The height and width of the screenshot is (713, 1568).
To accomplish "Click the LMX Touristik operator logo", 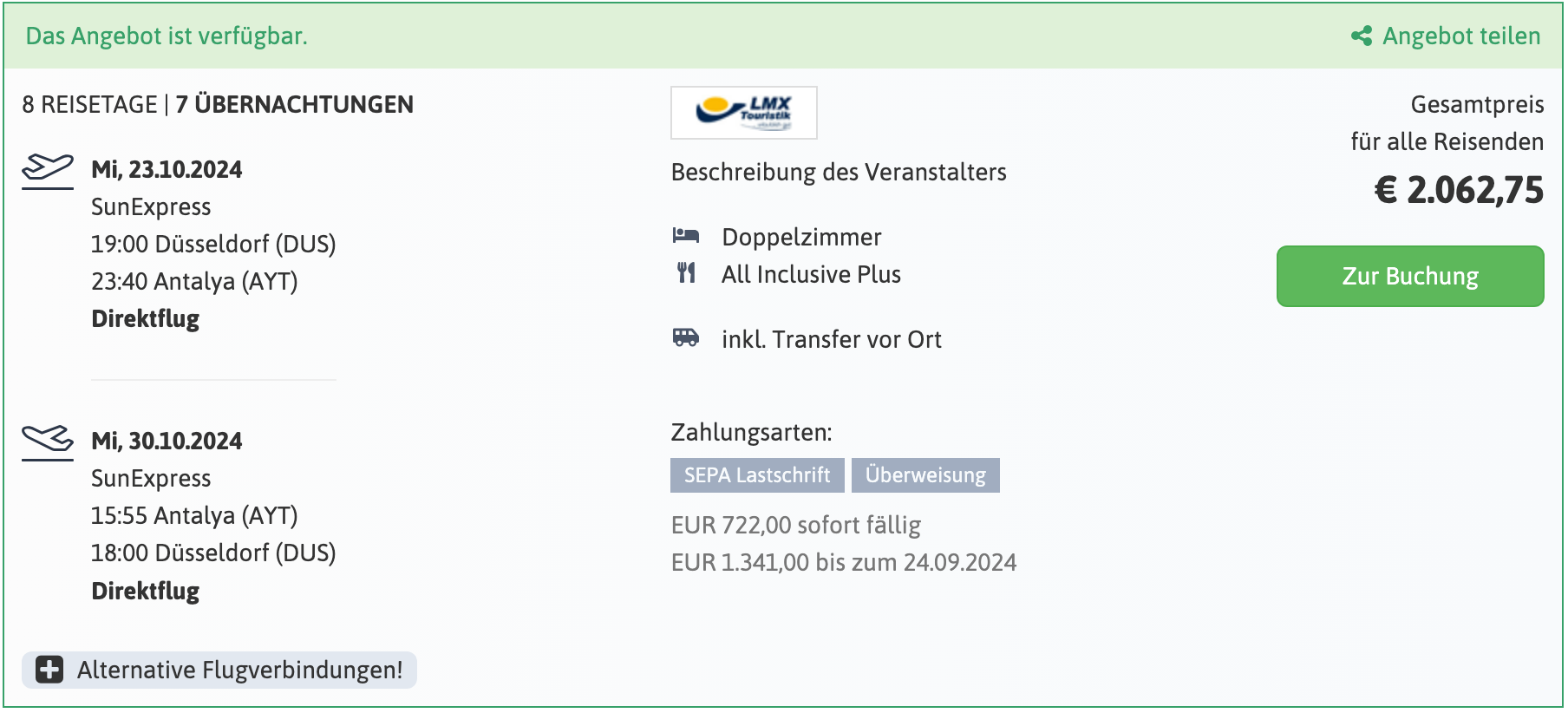I will (743, 113).
